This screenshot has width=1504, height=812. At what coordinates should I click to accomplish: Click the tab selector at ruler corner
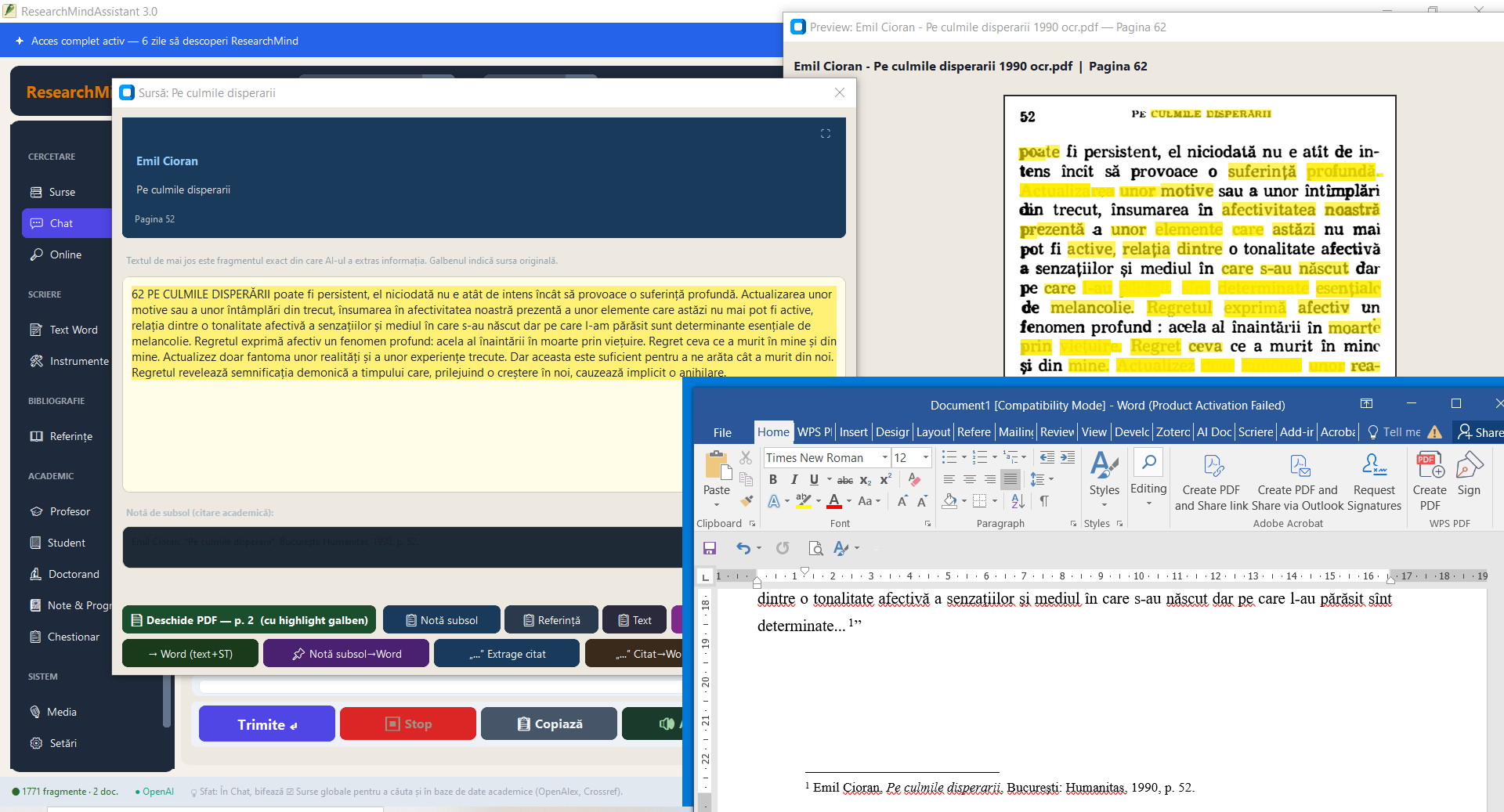click(x=705, y=576)
